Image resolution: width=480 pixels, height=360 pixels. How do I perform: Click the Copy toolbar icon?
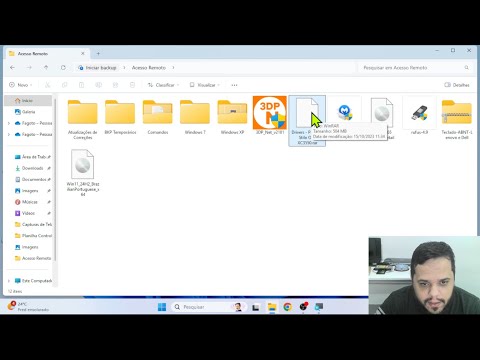pyautogui.click(x=64, y=85)
